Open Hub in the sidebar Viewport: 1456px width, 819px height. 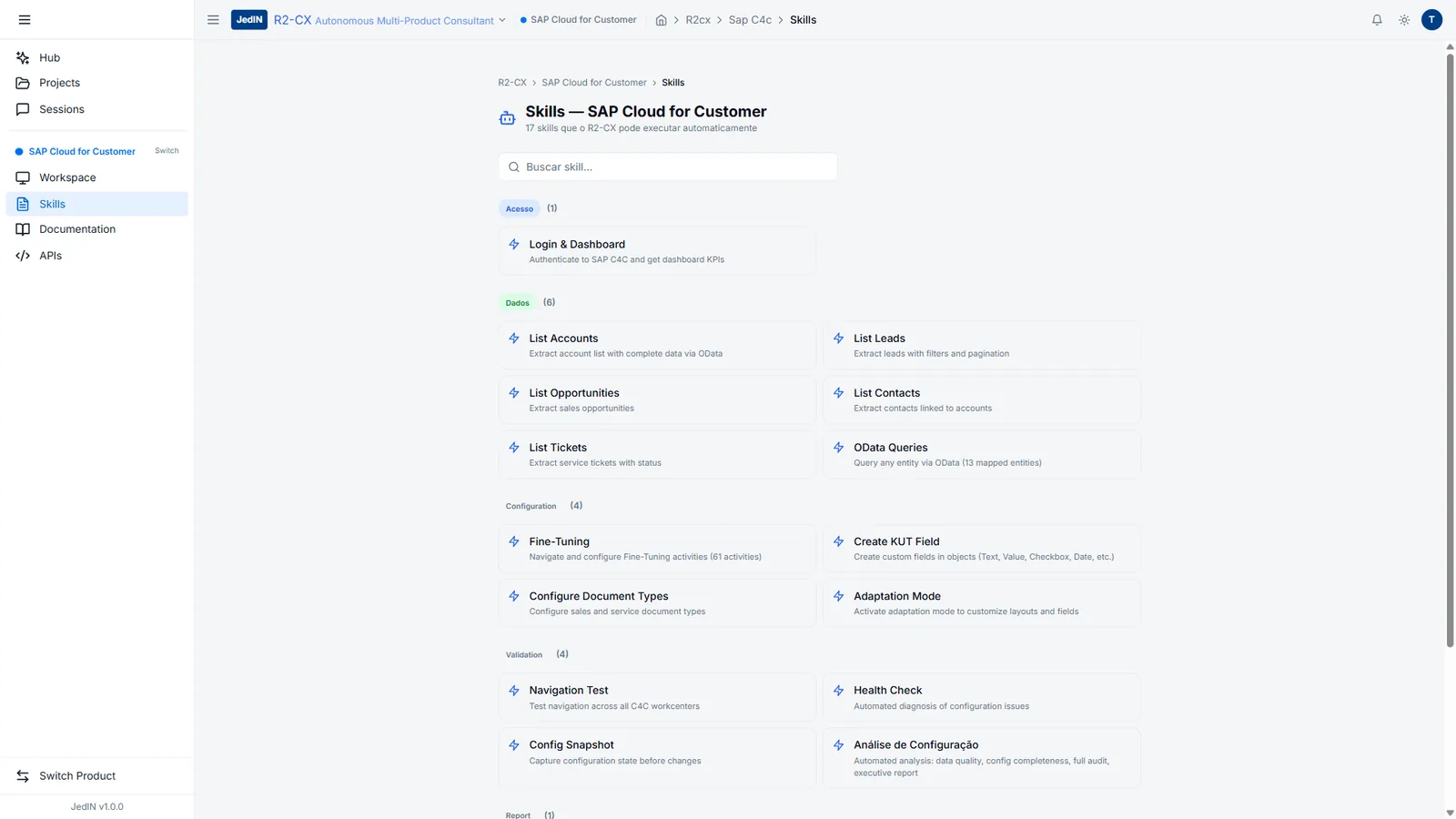point(96,57)
